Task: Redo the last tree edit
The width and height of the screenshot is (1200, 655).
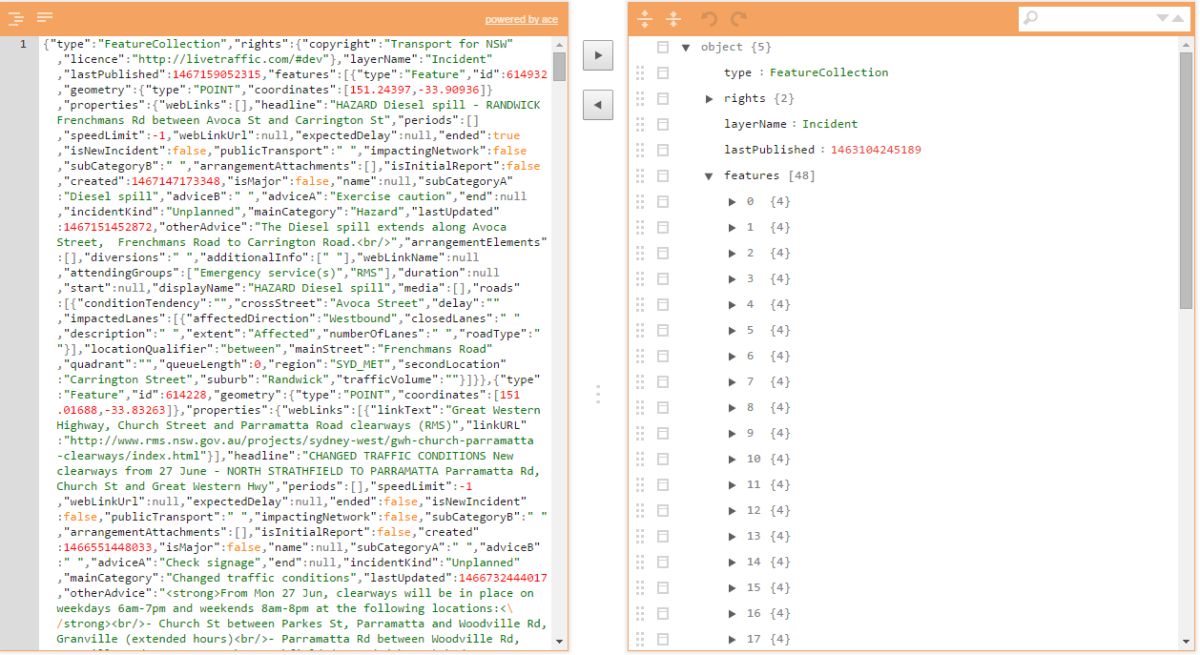Action: click(738, 17)
